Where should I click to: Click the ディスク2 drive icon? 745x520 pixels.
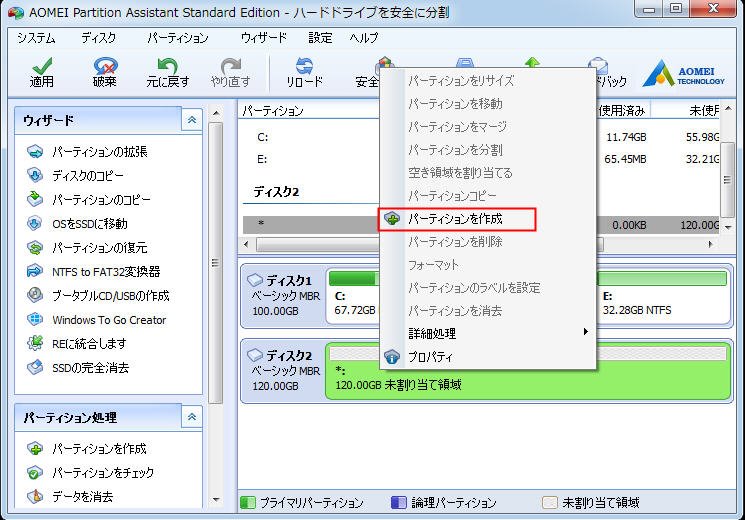click(255, 355)
